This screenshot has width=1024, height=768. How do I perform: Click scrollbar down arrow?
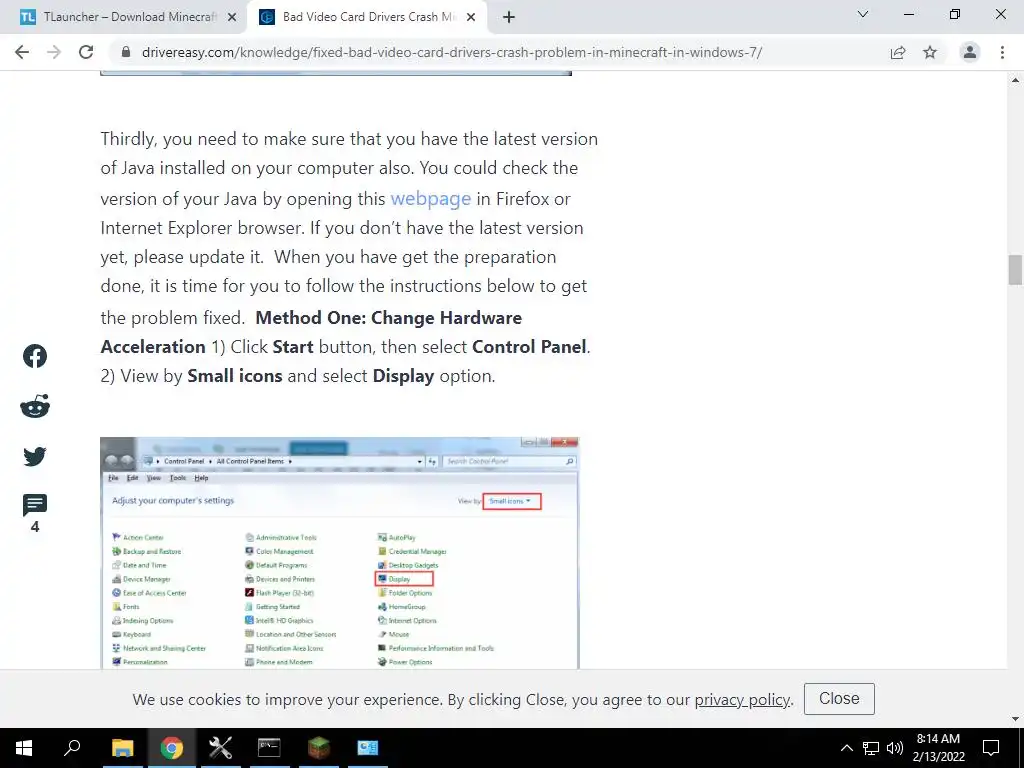click(1015, 719)
